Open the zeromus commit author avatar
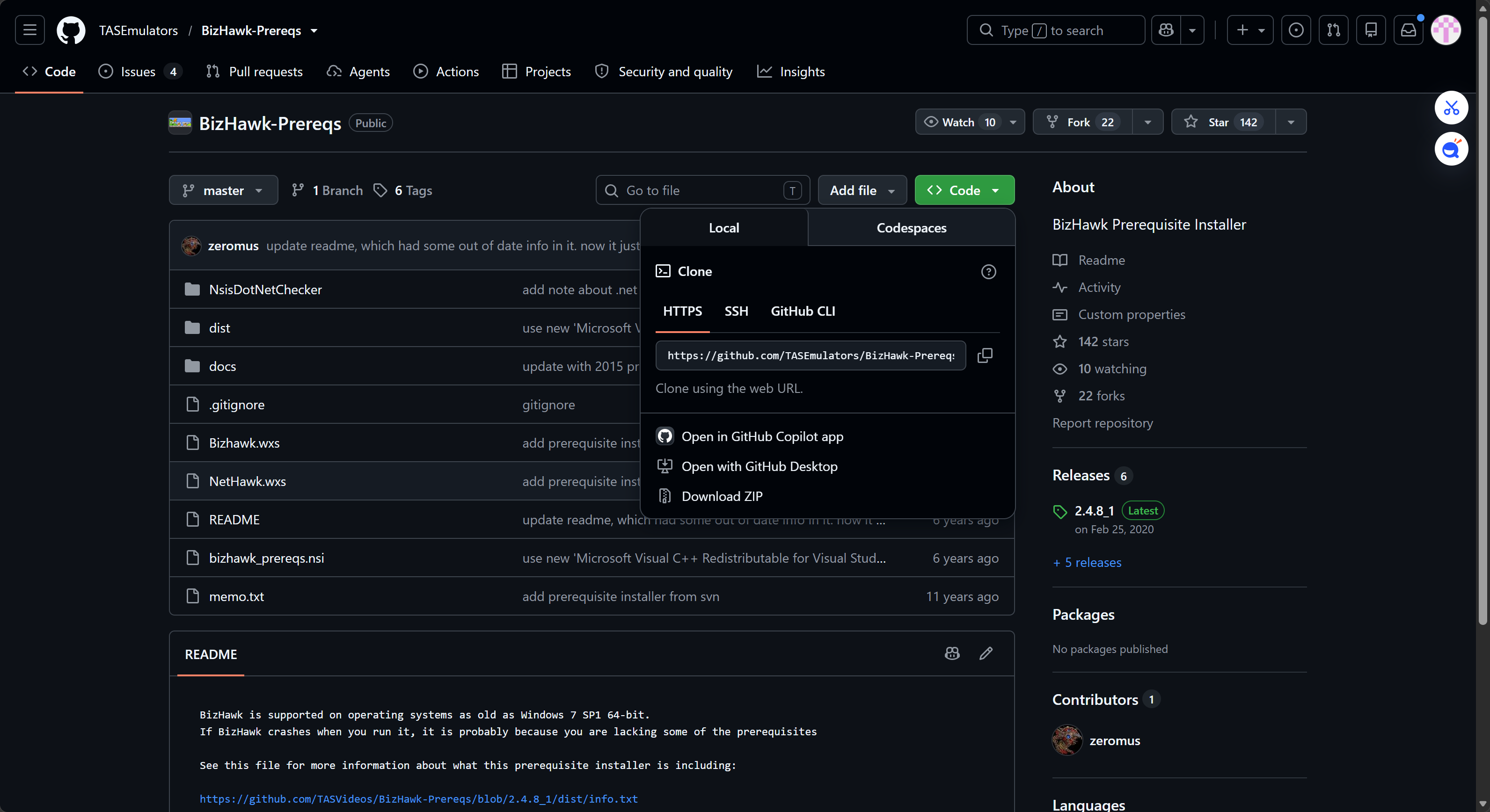This screenshot has height=812, width=1490. point(191,246)
